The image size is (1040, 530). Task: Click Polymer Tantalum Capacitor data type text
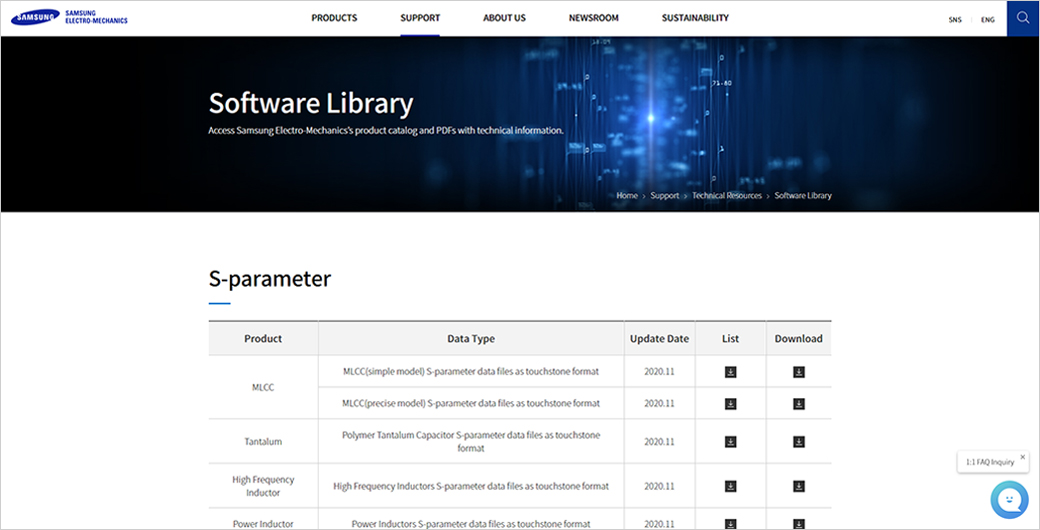471,442
